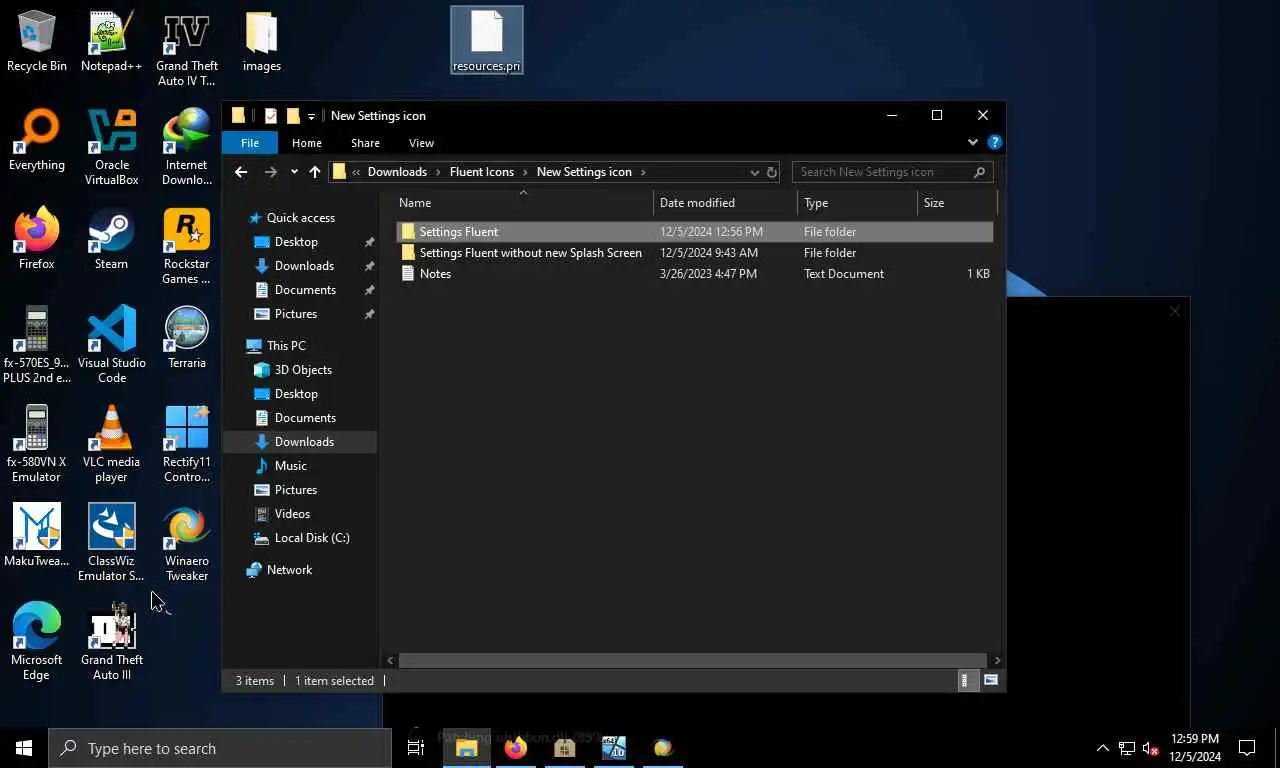Click the horizontal scrollbar in file list
Screen dimensions: 1280x768
point(692,660)
